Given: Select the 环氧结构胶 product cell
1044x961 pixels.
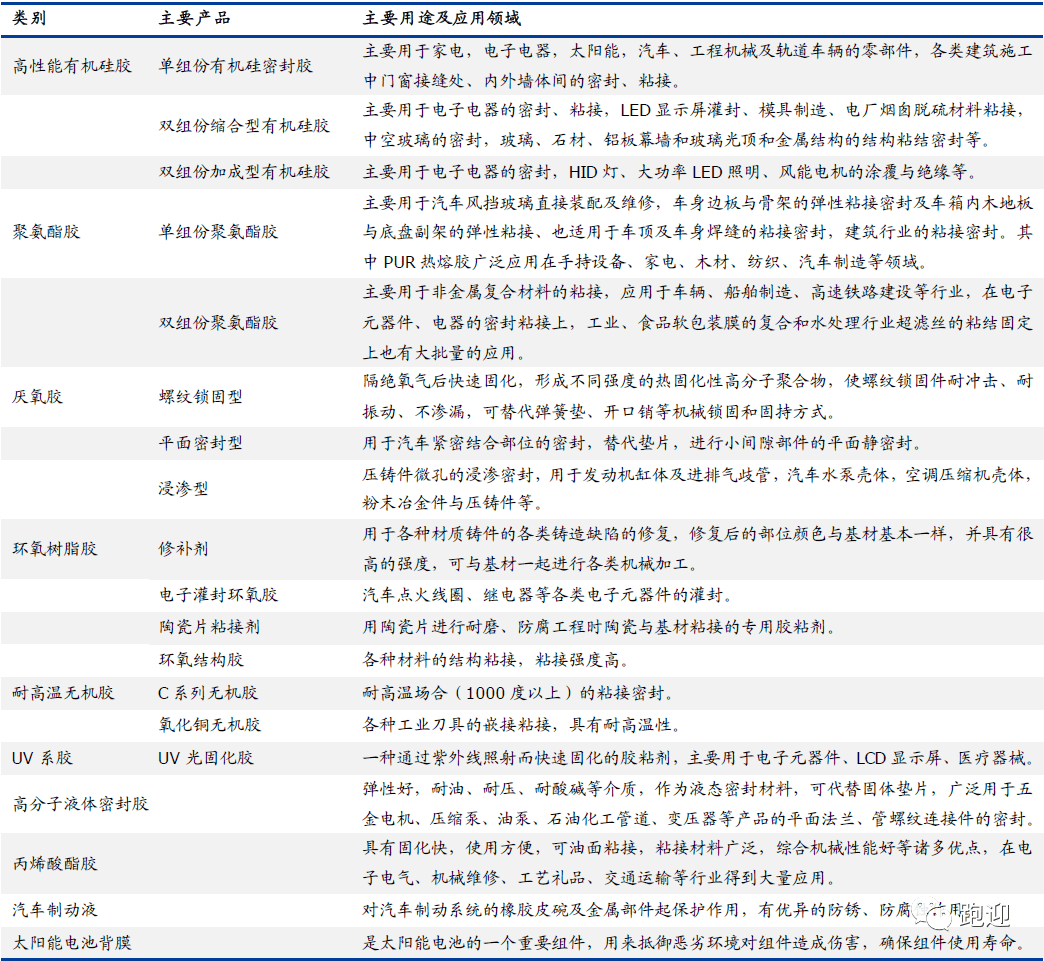Looking at the screenshot, I should [201, 660].
